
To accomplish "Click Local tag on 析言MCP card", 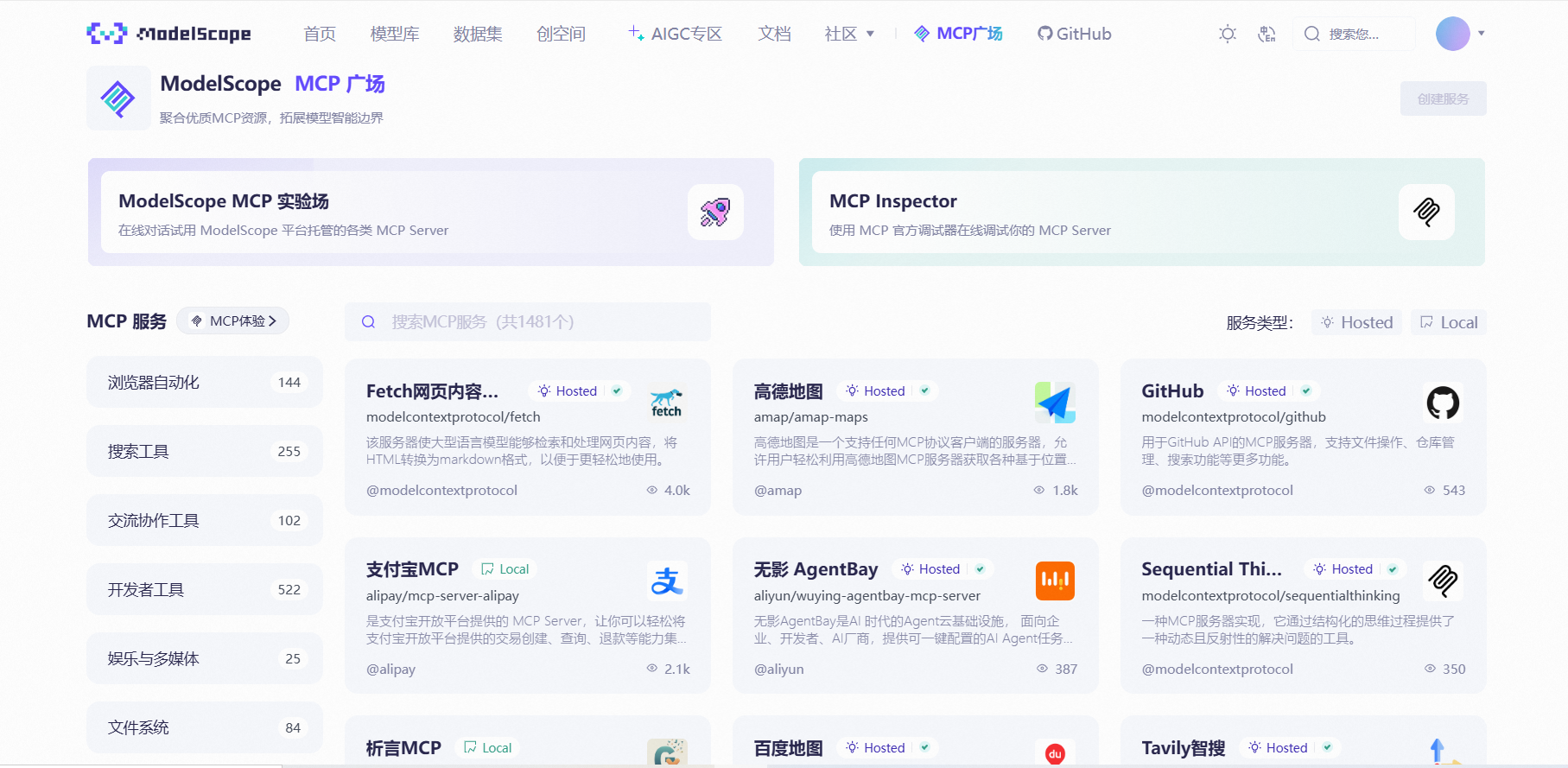I will click(487, 748).
